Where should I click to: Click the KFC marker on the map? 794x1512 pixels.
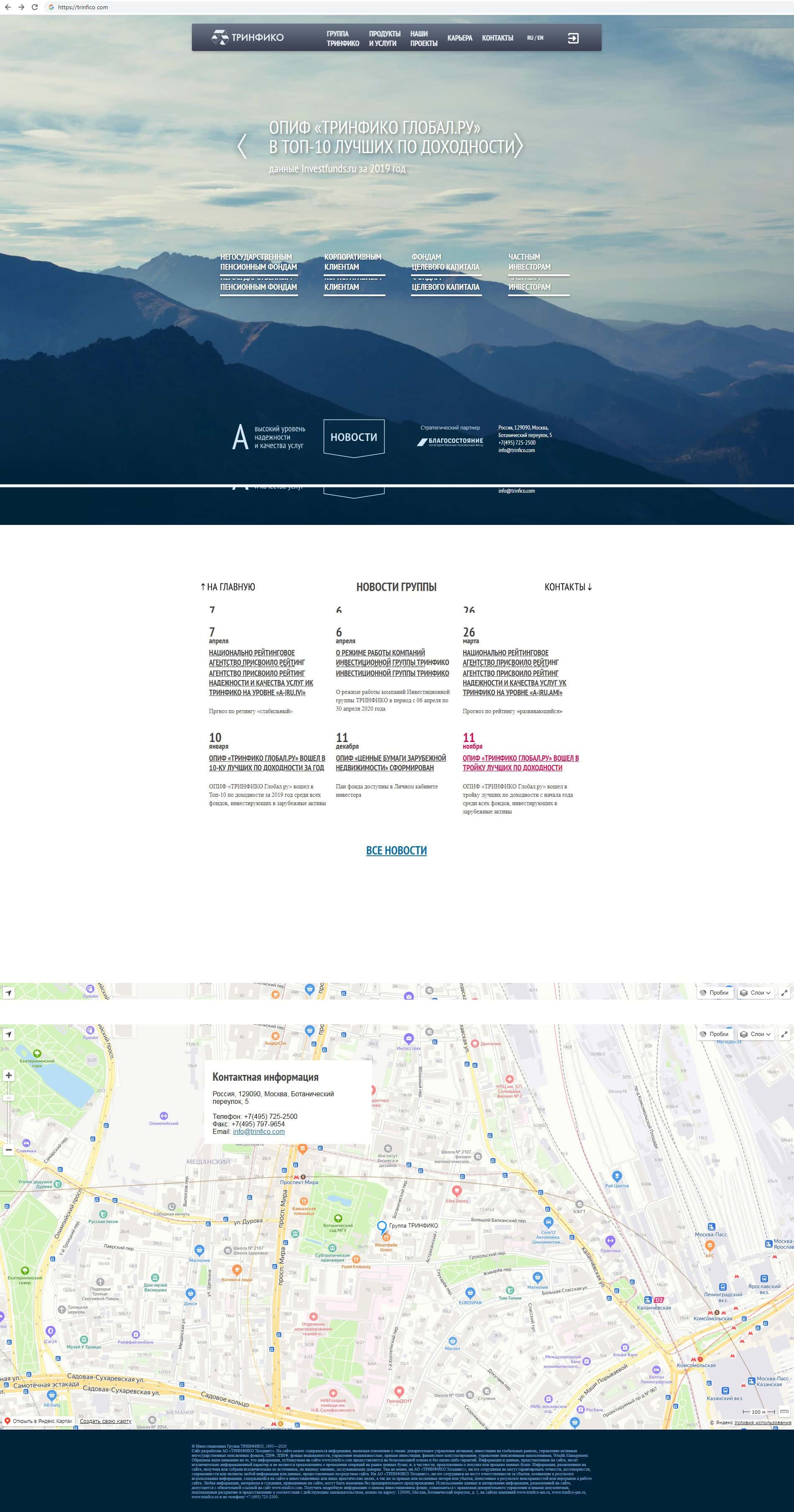click(x=710, y=1246)
